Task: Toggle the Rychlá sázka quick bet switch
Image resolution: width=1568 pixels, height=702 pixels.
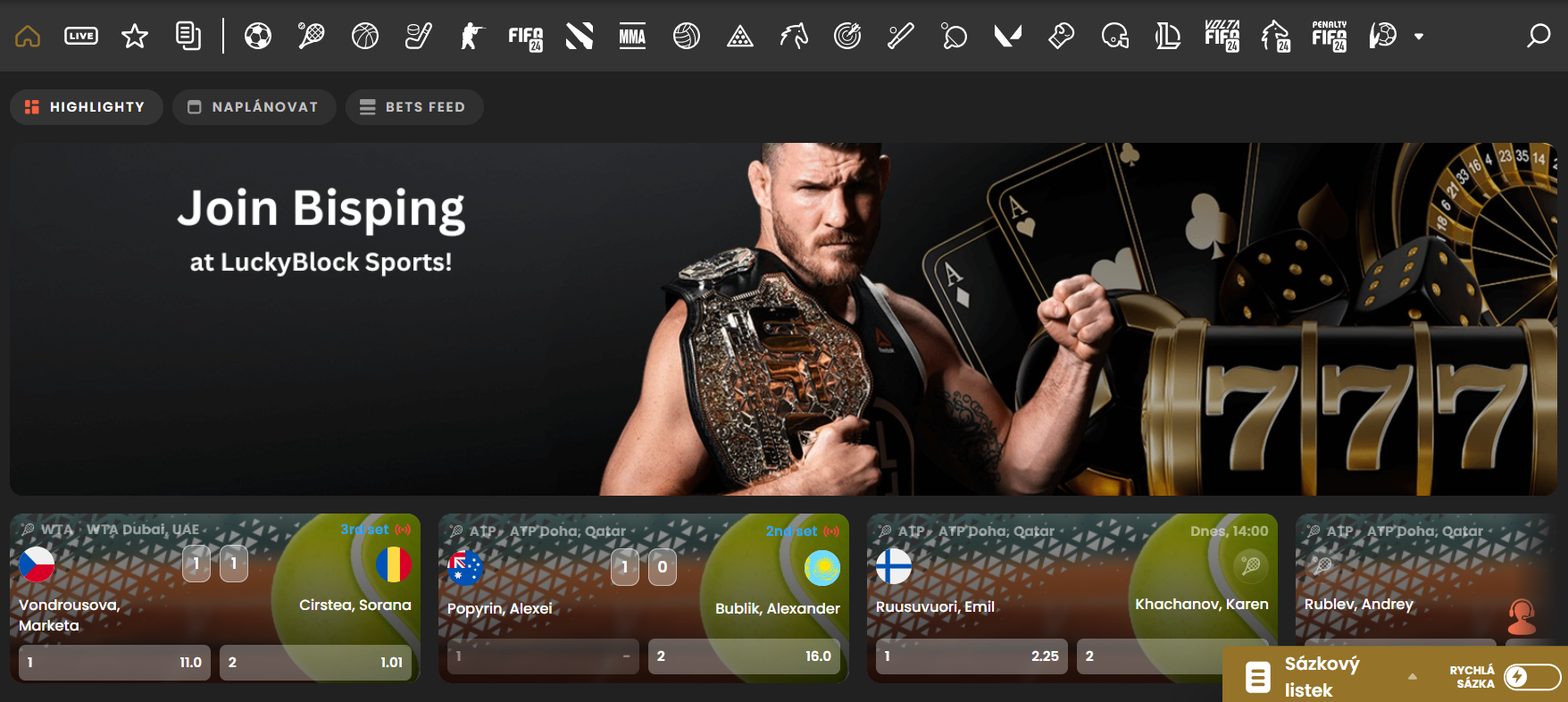Action: tap(1532, 677)
